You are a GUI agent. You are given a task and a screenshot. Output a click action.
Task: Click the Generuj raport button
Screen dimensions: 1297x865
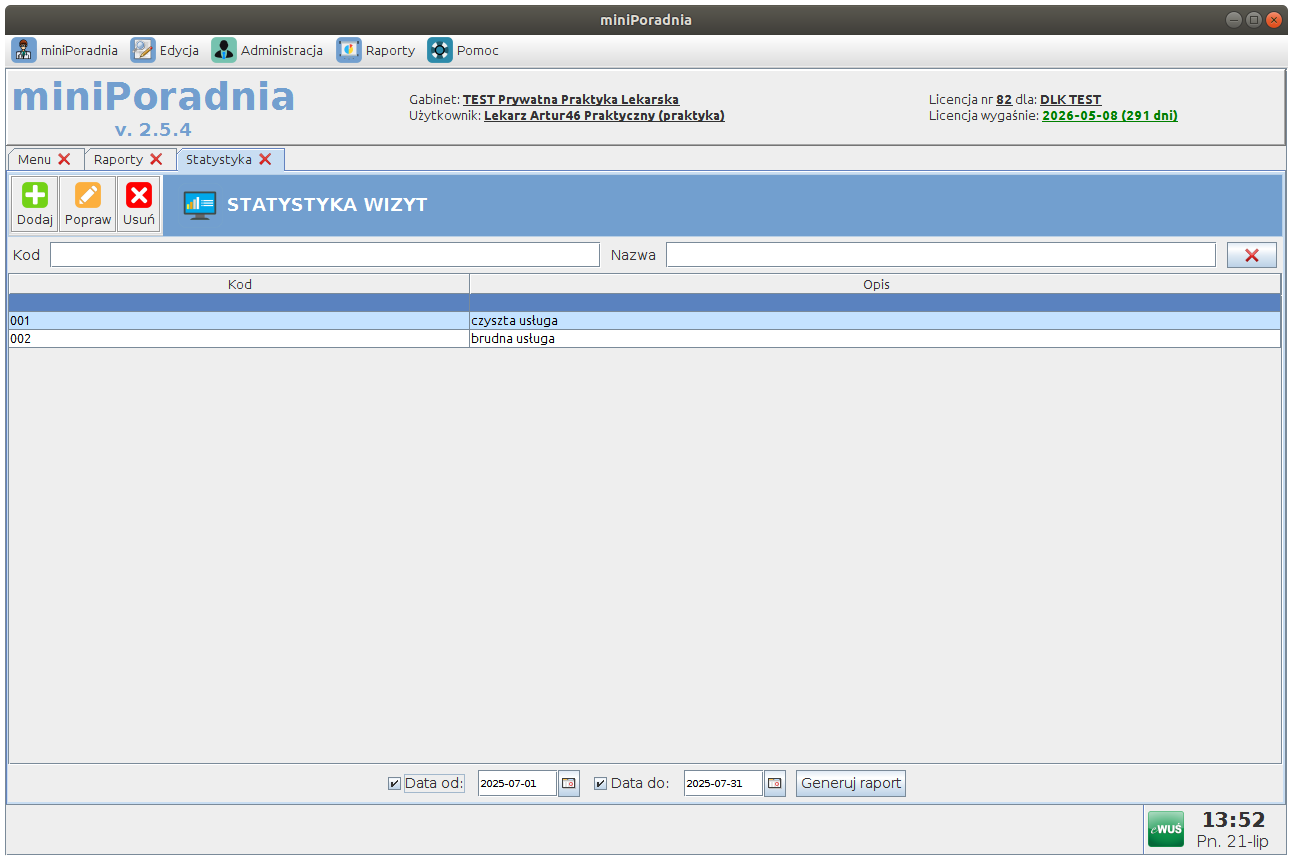851,784
